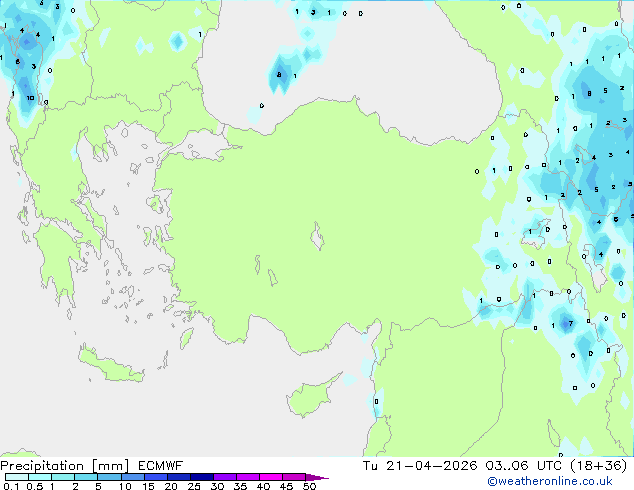Click the map value '10' near Albania
Viewport: 634px width, 490px height.
tap(30, 98)
